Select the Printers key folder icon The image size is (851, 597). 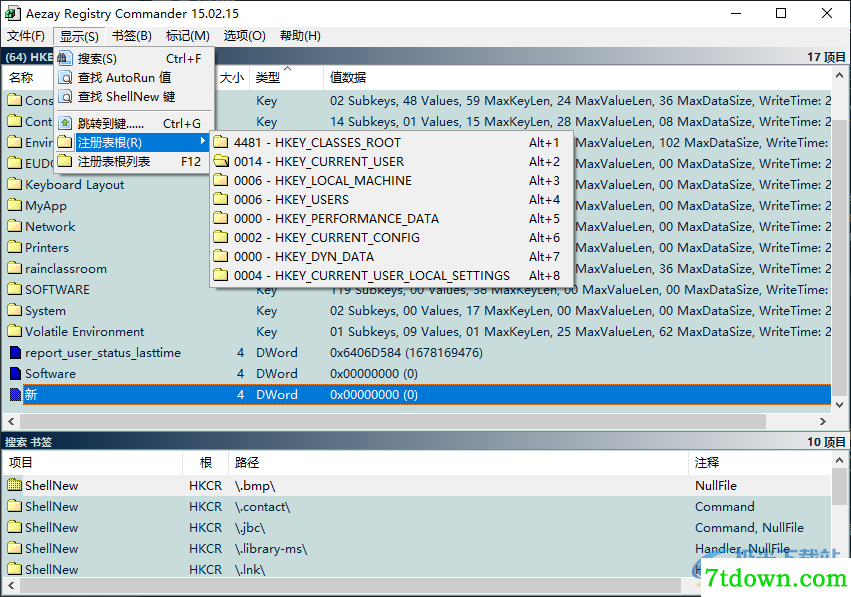pos(15,247)
